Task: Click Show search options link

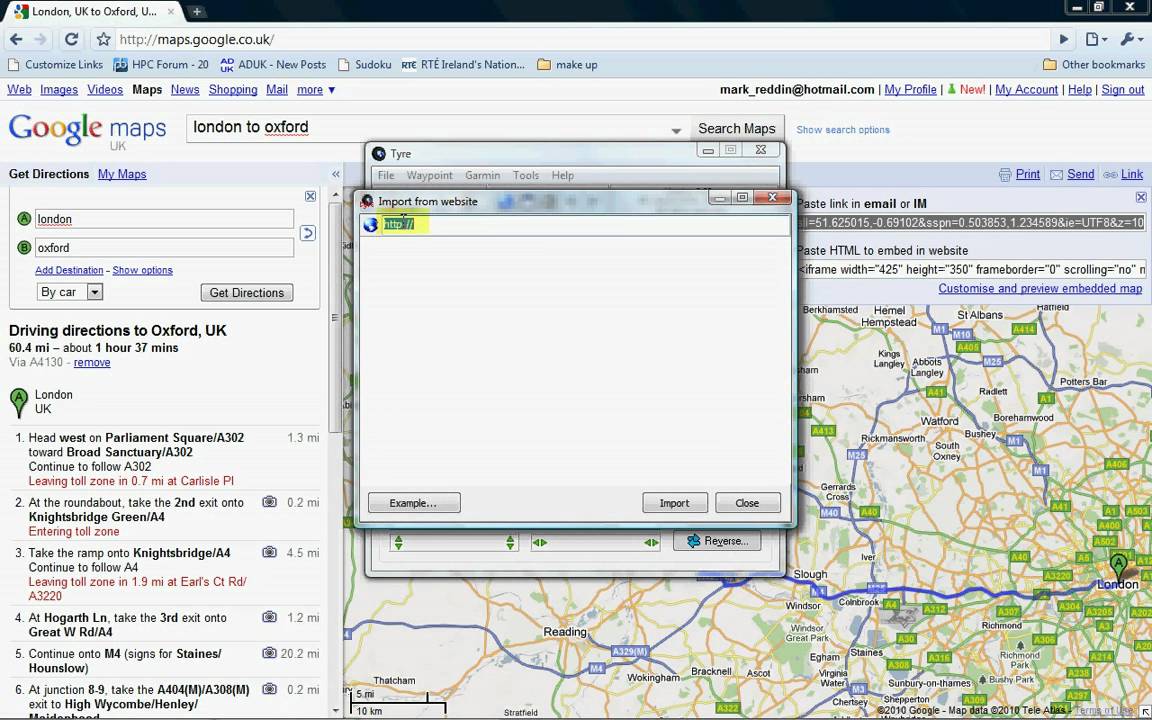Action: tap(843, 129)
